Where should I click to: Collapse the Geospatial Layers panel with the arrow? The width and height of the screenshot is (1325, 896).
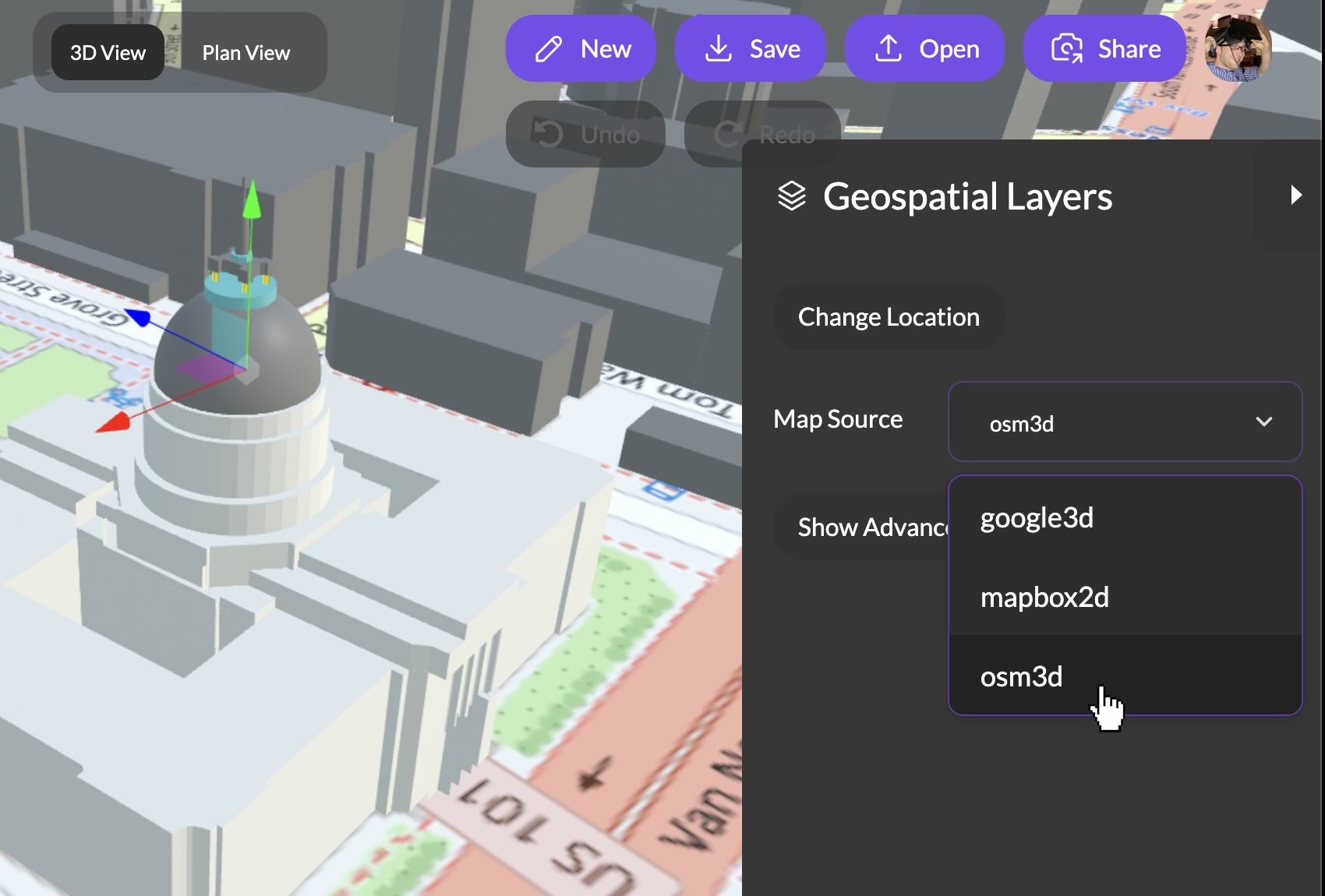pyautogui.click(x=1295, y=194)
